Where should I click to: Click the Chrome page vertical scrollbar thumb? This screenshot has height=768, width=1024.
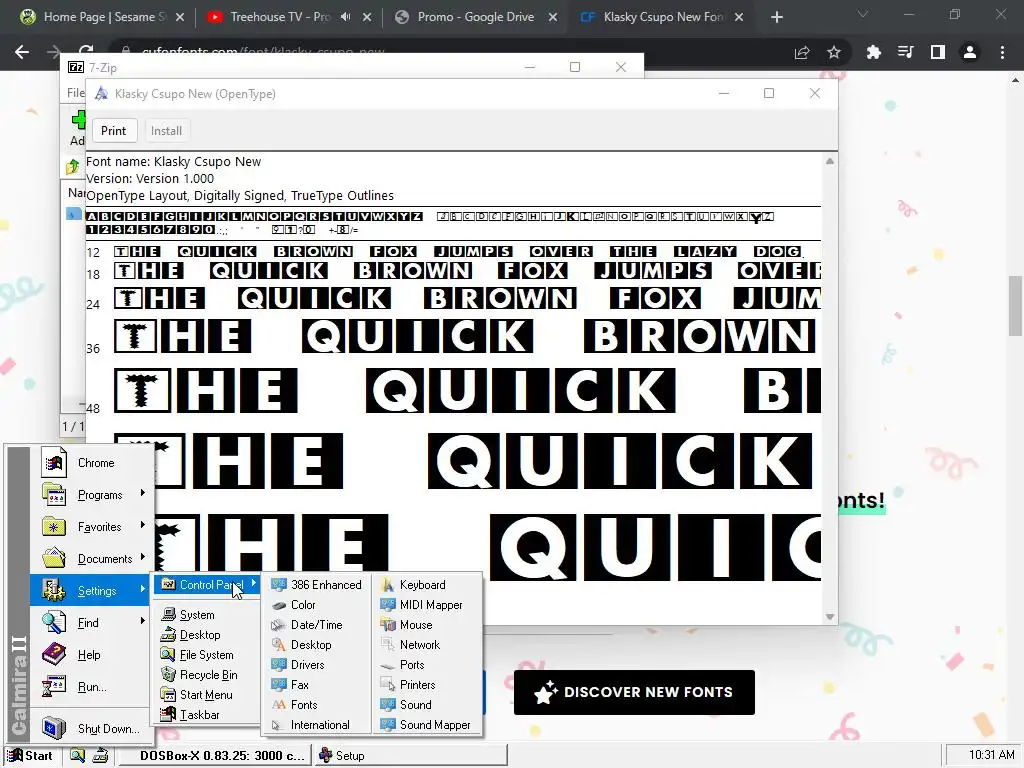point(1015,305)
